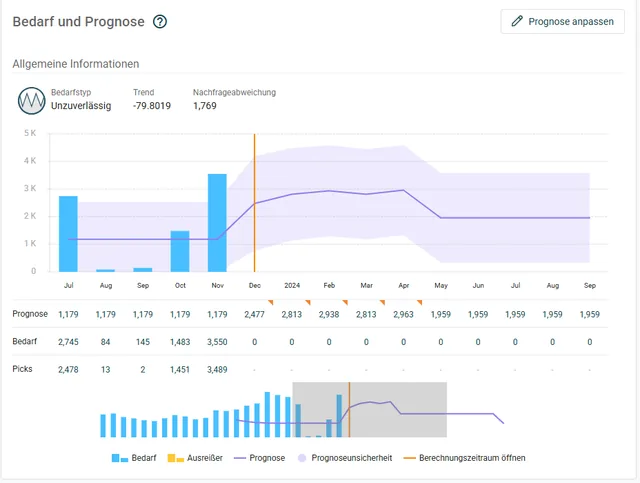The width and height of the screenshot is (640, 483).
Task: Select Prognose value 2,813 under 2024
Action: (292, 314)
